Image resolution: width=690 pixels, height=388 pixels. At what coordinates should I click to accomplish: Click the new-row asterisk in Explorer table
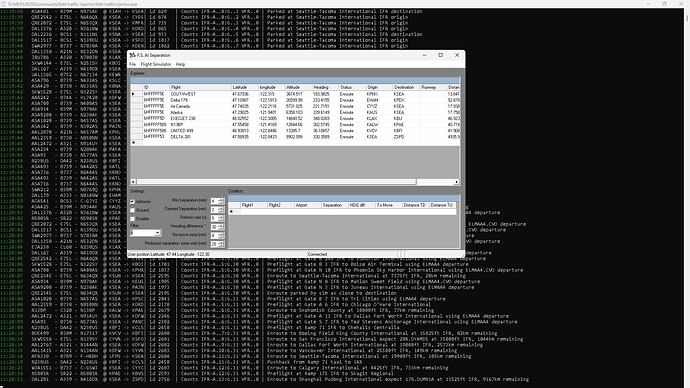click(133, 143)
